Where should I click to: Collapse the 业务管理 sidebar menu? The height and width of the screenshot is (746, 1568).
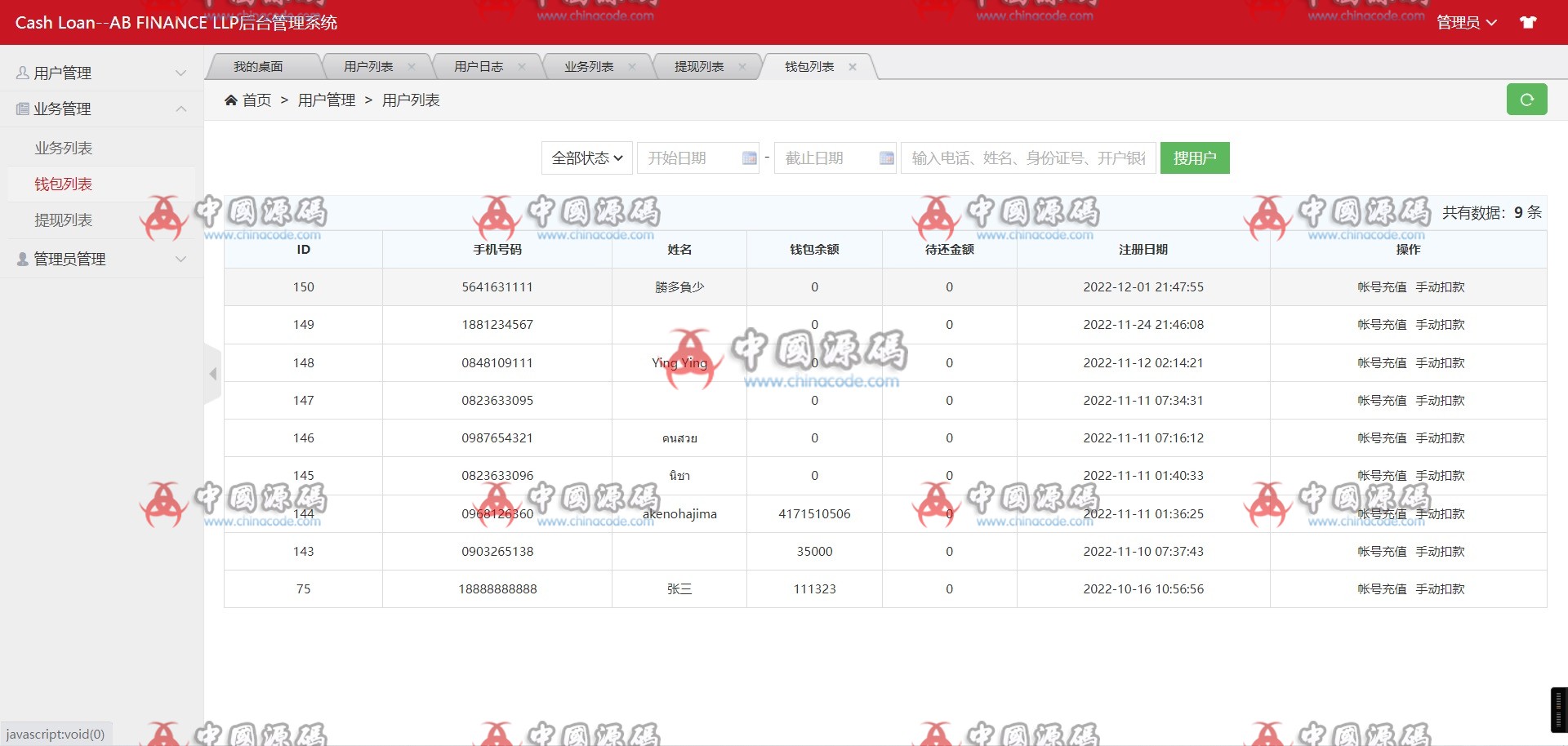(101, 109)
